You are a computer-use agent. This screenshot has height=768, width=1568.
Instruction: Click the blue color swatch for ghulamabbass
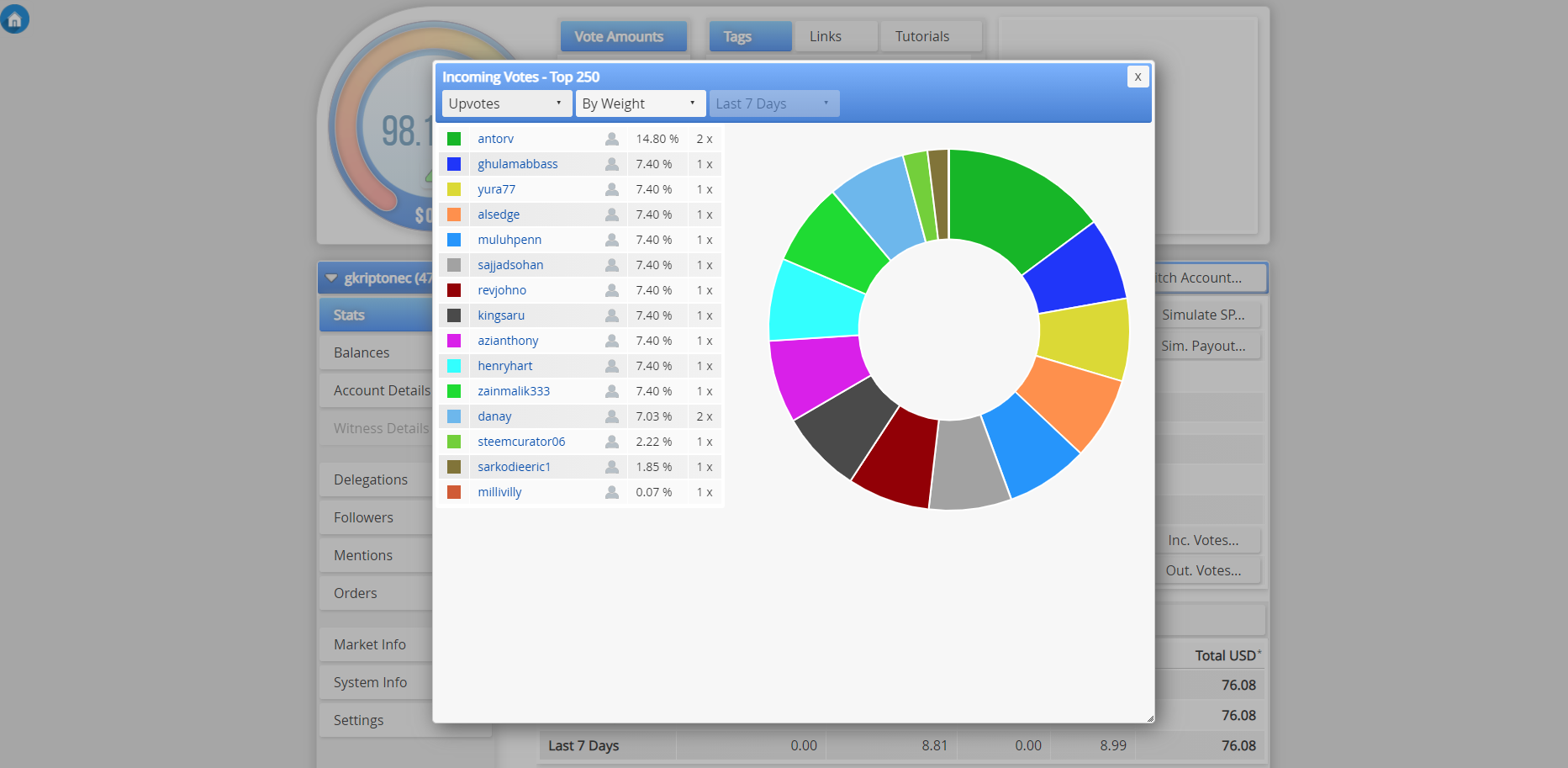click(x=454, y=164)
